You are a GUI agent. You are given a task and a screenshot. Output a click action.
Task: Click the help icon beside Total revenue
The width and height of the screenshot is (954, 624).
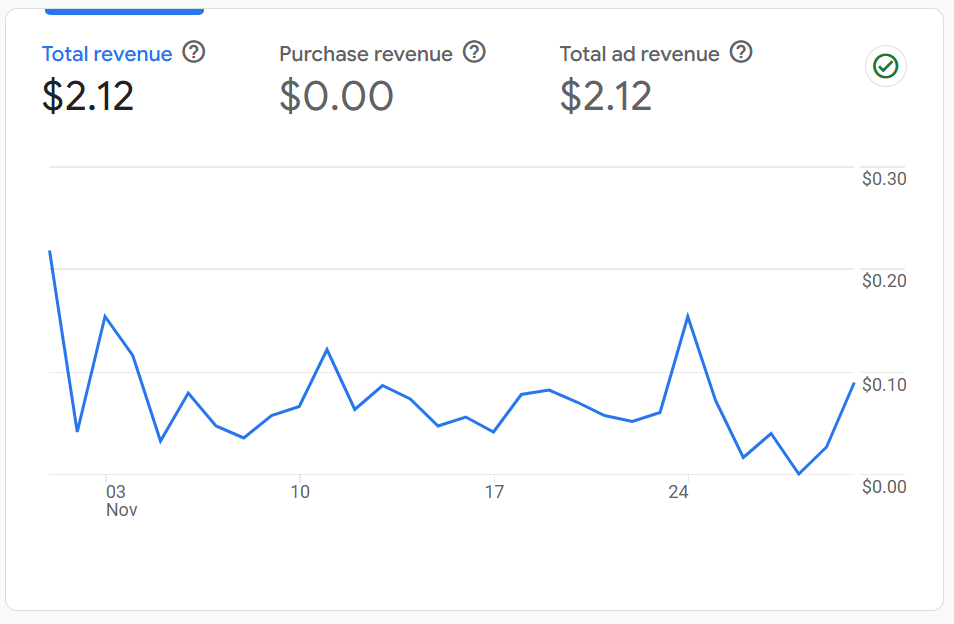click(194, 52)
